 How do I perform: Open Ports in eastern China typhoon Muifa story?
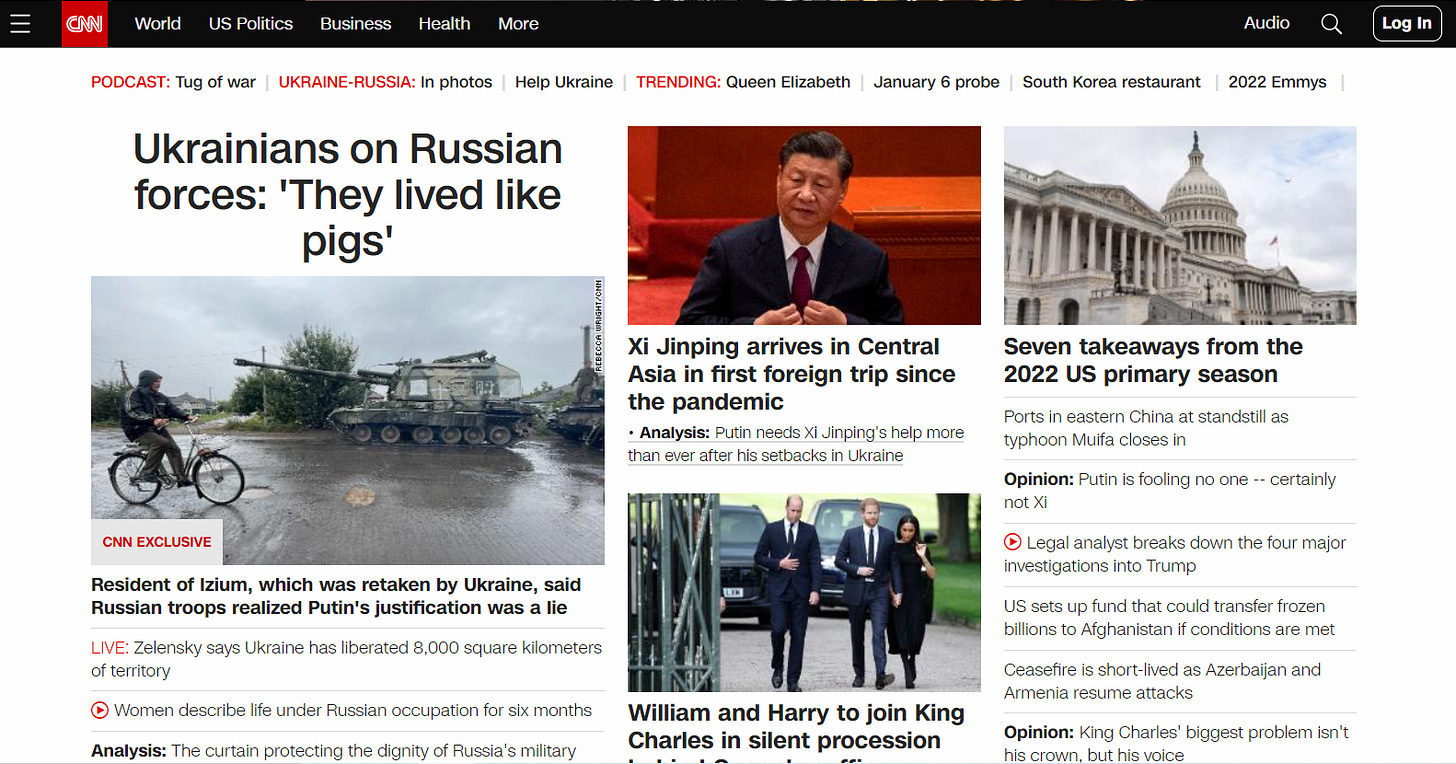tap(1146, 428)
